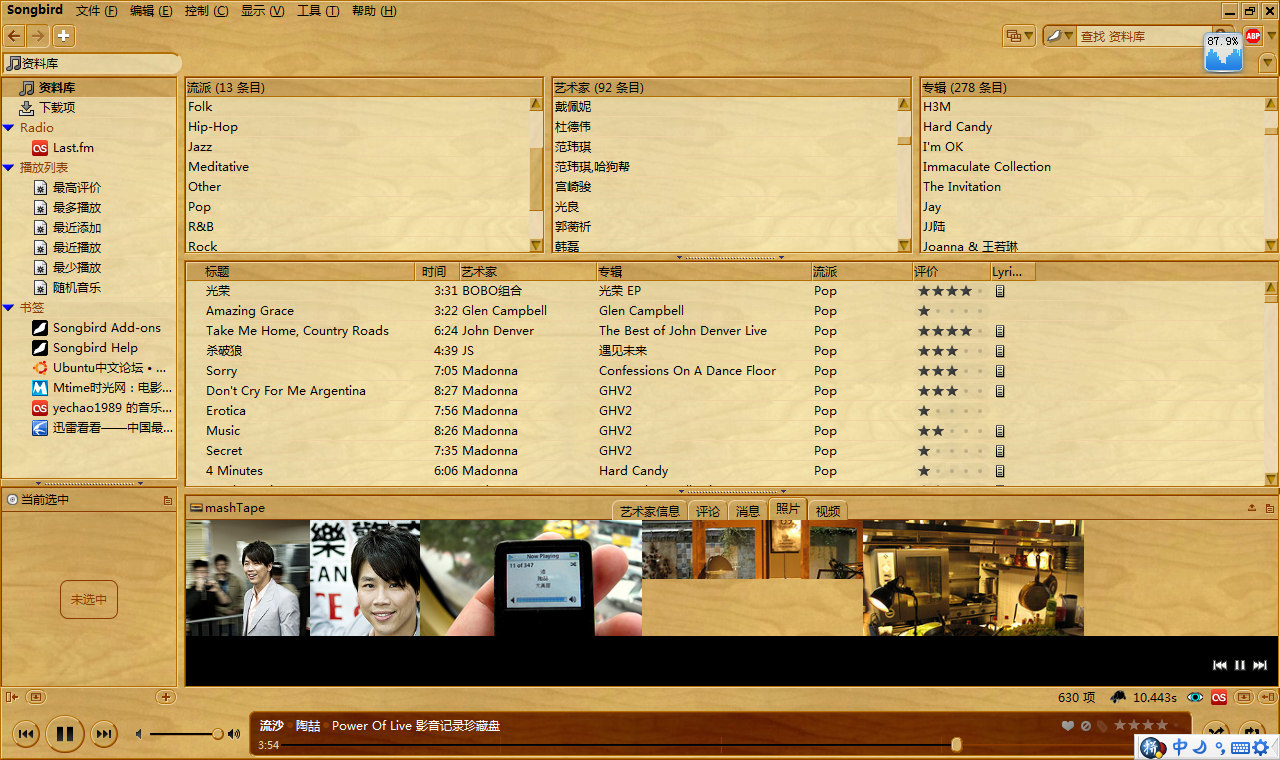Collapse the 书签 section triangle
Viewport: 1280px width, 760px height.
pos(9,307)
